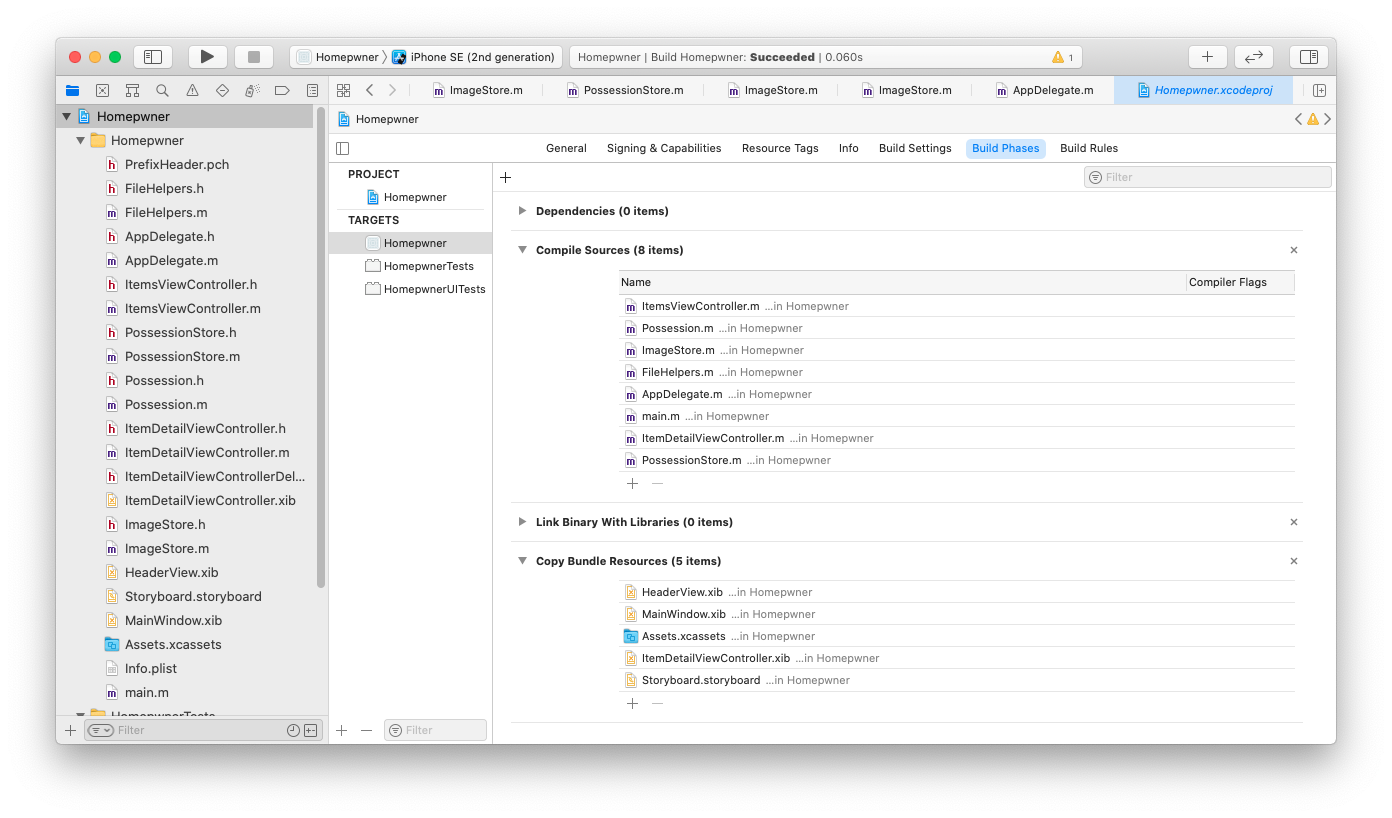Image resolution: width=1392 pixels, height=818 pixels.
Task: Add a file to Copy Bundle Resources
Action: (632, 703)
